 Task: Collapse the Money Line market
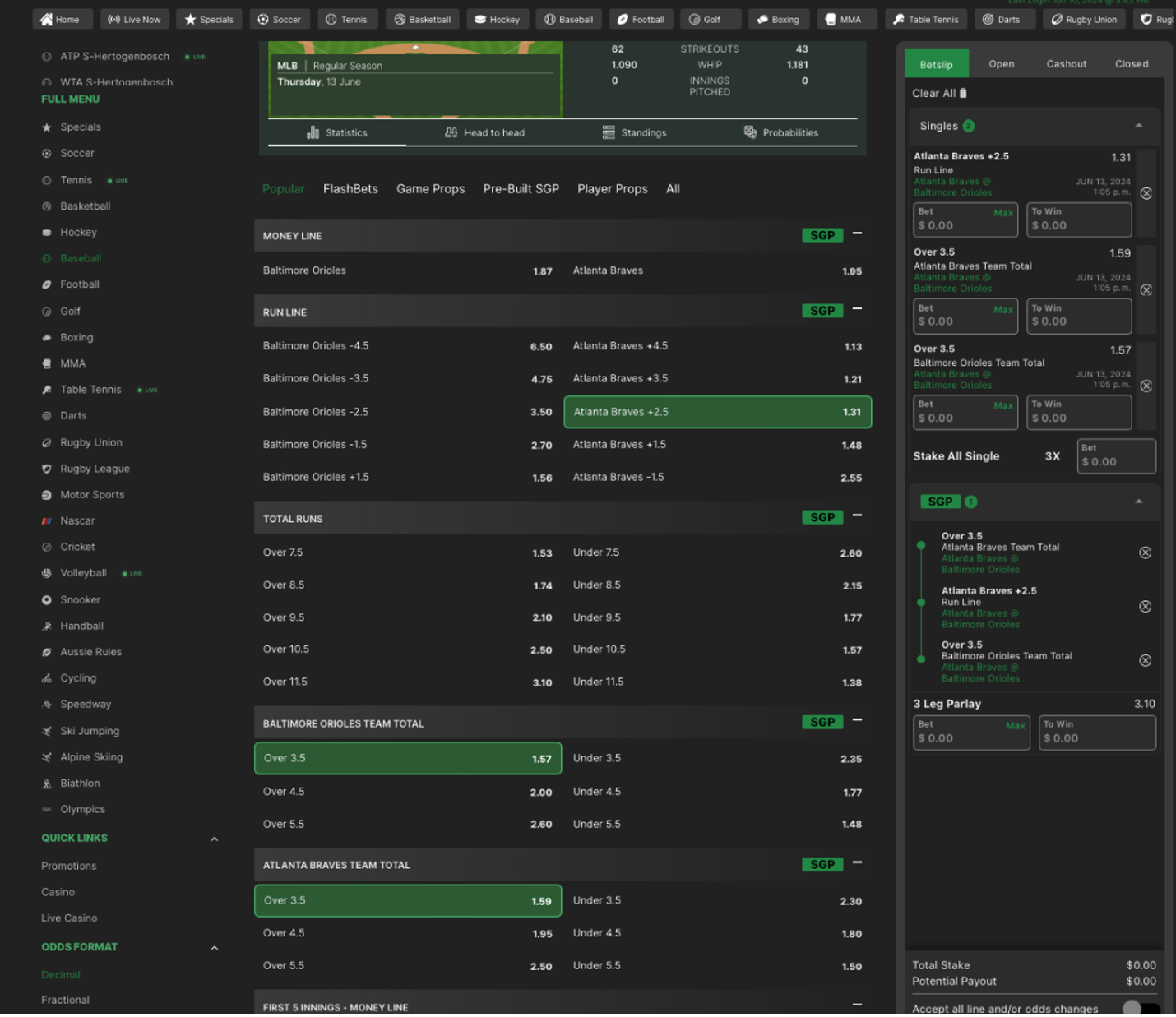(x=857, y=234)
